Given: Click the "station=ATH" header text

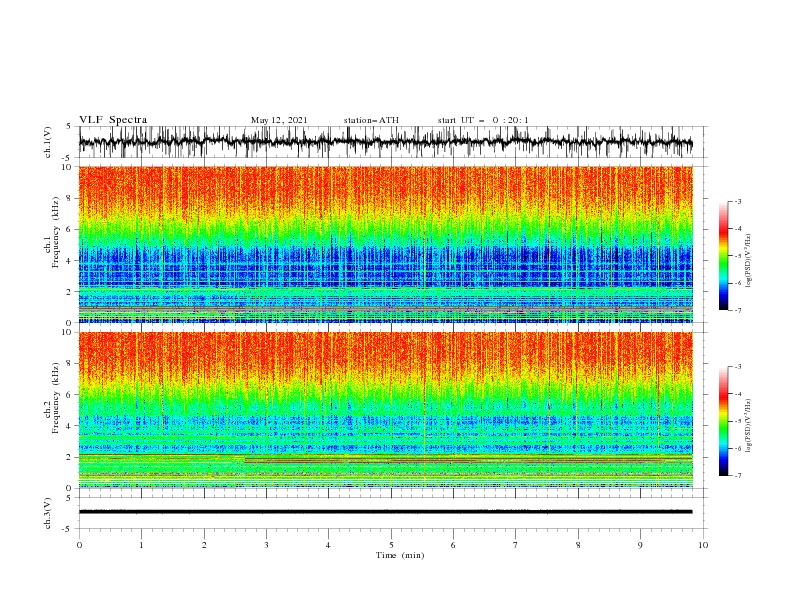Looking at the screenshot, I should click(x=371, y=120).
